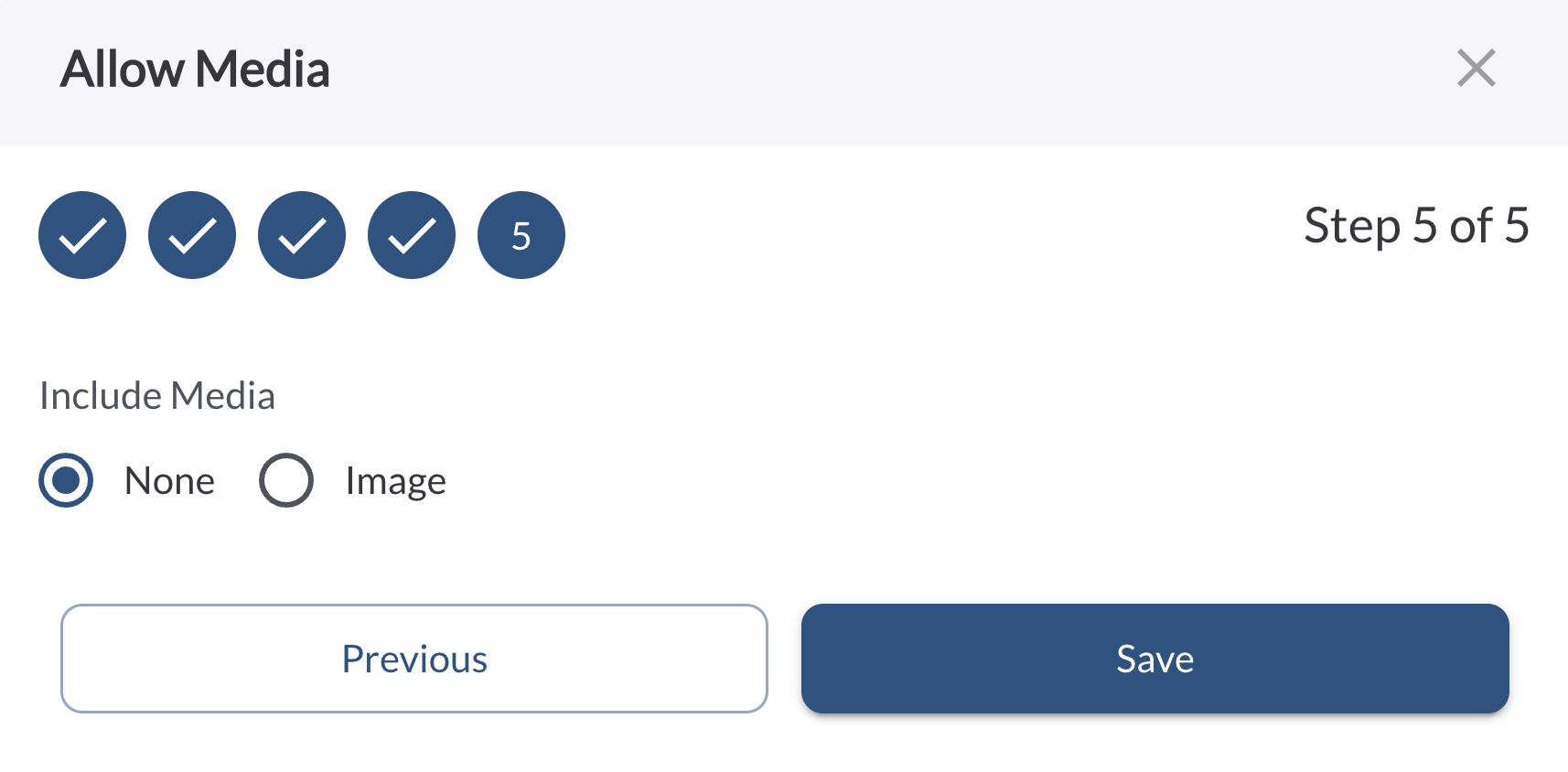Click the current step 5 circle
The height and width of the screenshot is (772, 1568).
(521, 235)
